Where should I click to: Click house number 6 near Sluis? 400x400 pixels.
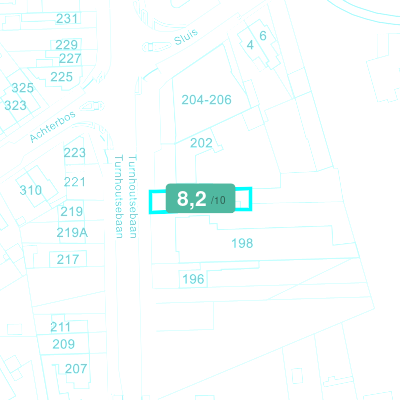tap(263, 36)
